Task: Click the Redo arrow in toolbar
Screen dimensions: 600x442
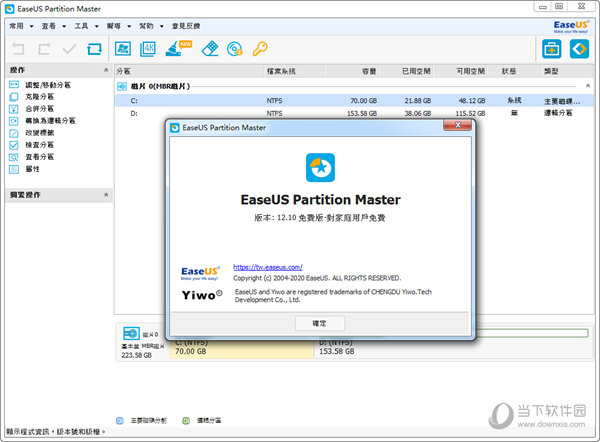Action: click(44, 49)
